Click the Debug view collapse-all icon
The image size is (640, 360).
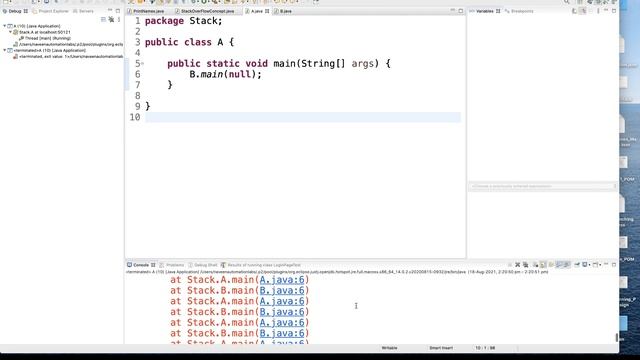click(103, 19)
